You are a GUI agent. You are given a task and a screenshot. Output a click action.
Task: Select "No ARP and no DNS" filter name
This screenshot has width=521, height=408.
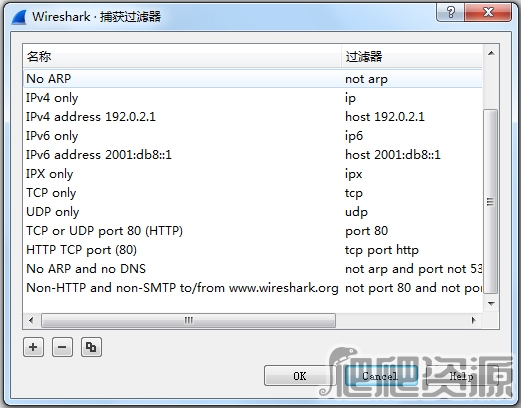tap(86, 269)
